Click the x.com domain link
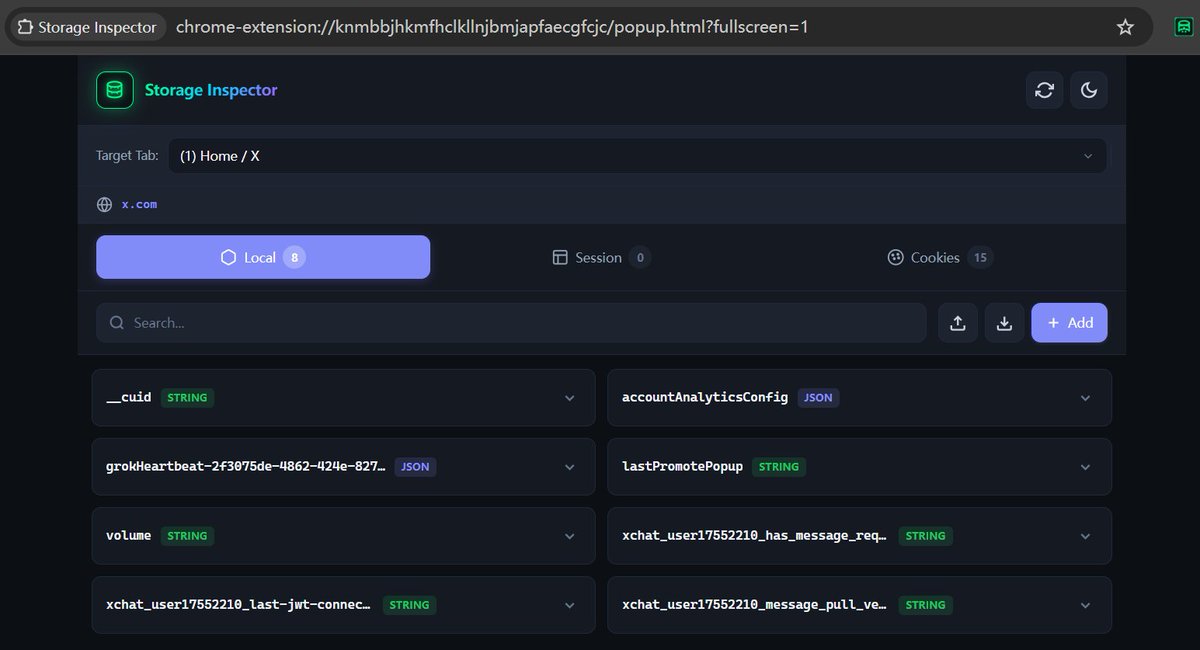The width and height of the screenshot is (1200, 650). [139, 204]
